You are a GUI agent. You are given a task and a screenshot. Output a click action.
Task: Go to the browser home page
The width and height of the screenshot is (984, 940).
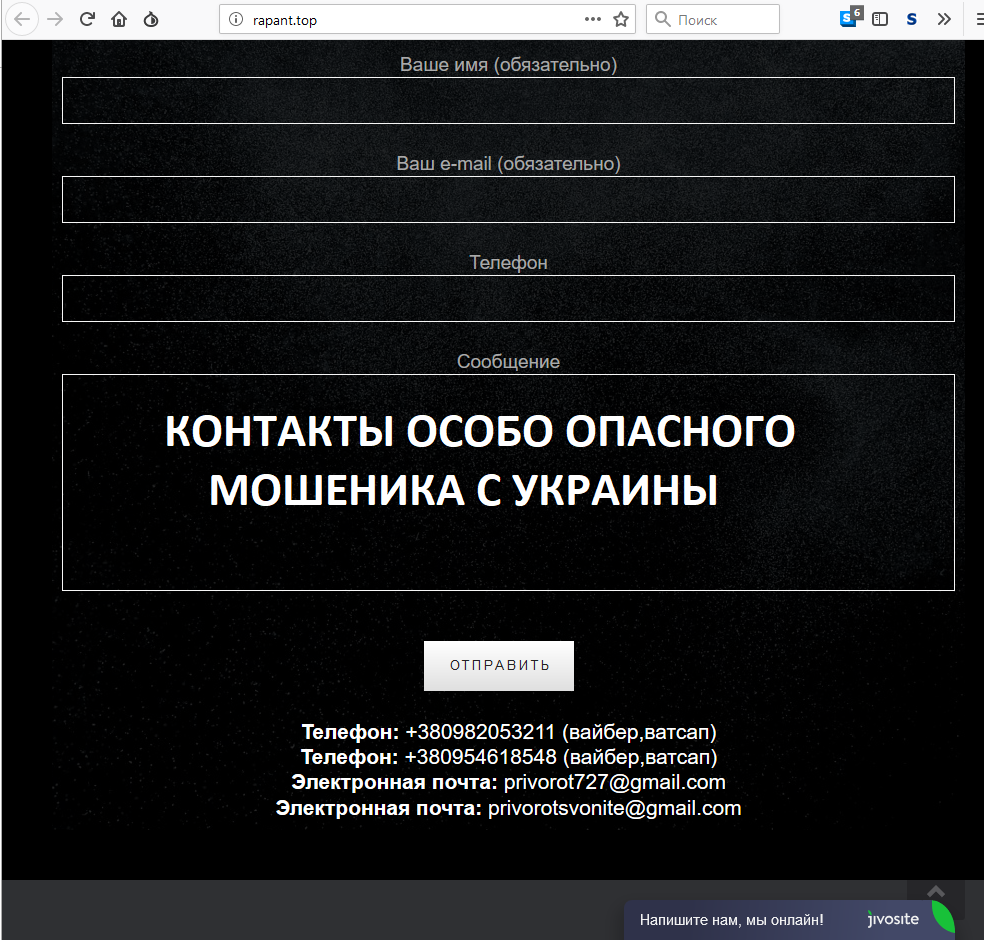[x=119, y=19]
